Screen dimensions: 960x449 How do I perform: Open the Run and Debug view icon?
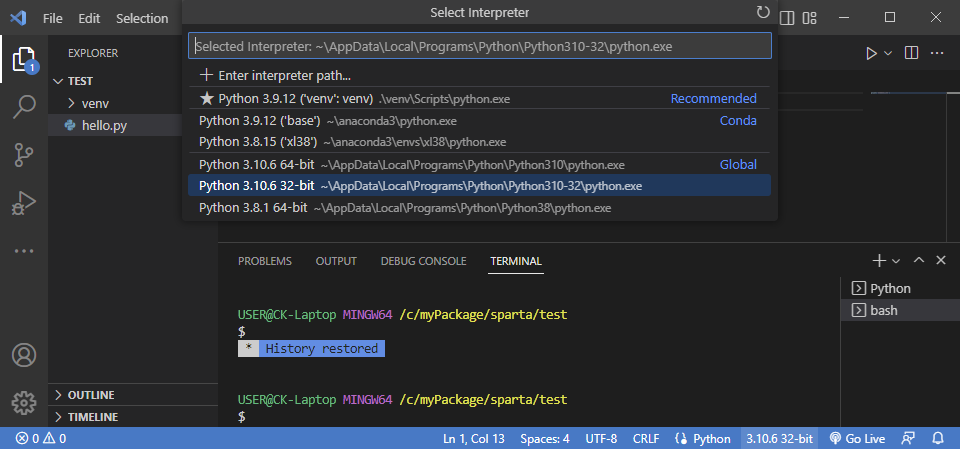(x=24, y=203)
